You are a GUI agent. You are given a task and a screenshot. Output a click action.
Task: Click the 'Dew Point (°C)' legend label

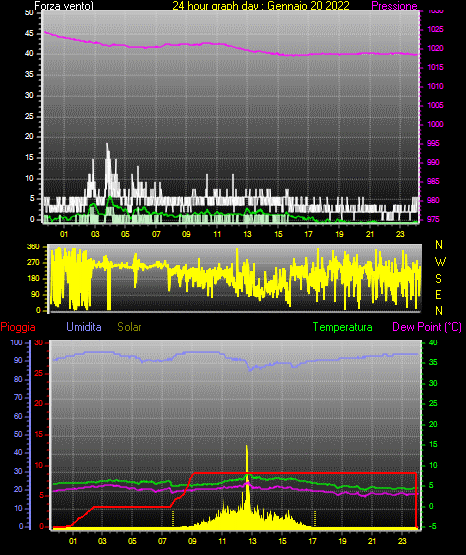(x=427, y=327)
